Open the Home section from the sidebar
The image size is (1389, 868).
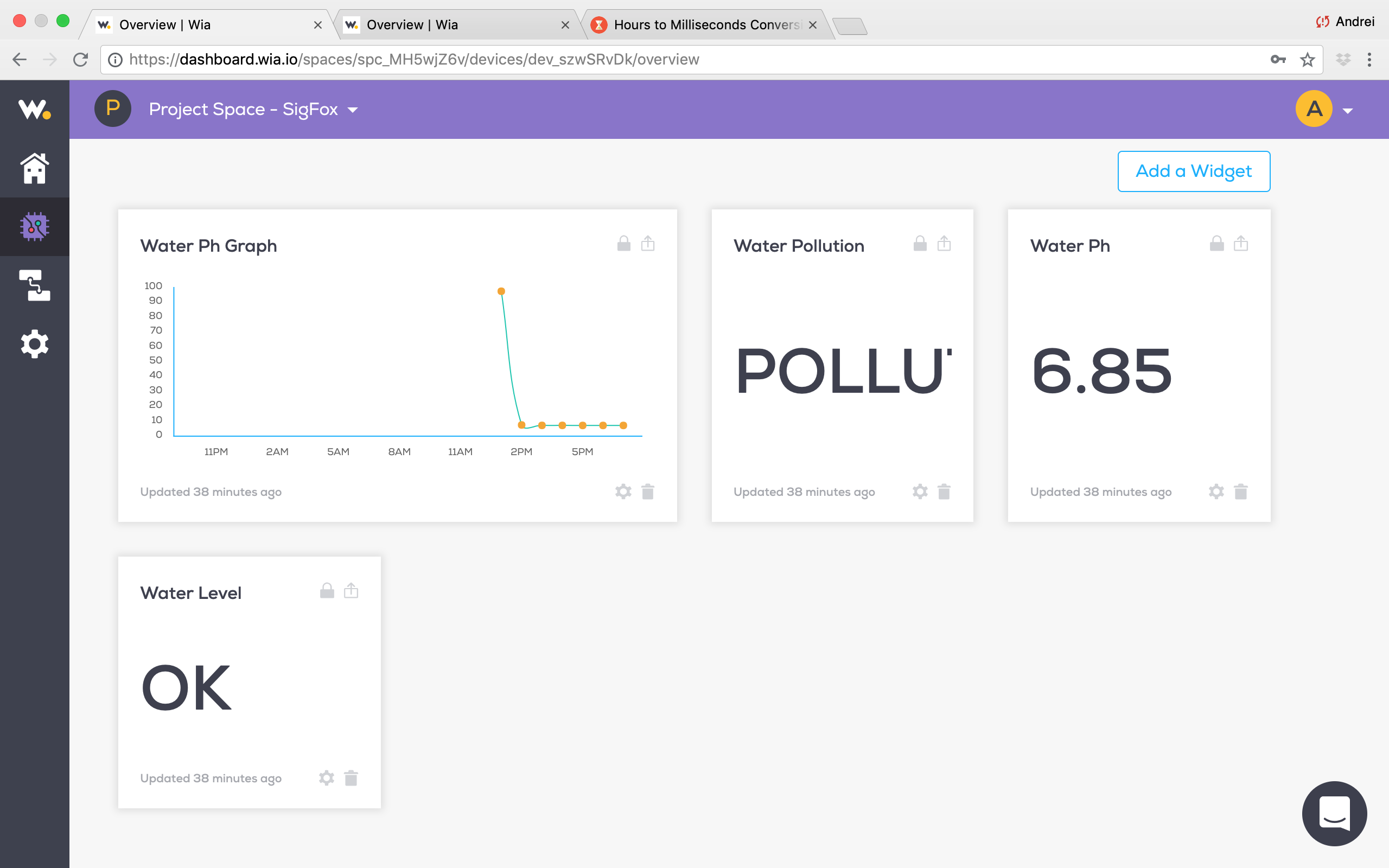pyautogui.click(x=34, y=168)
